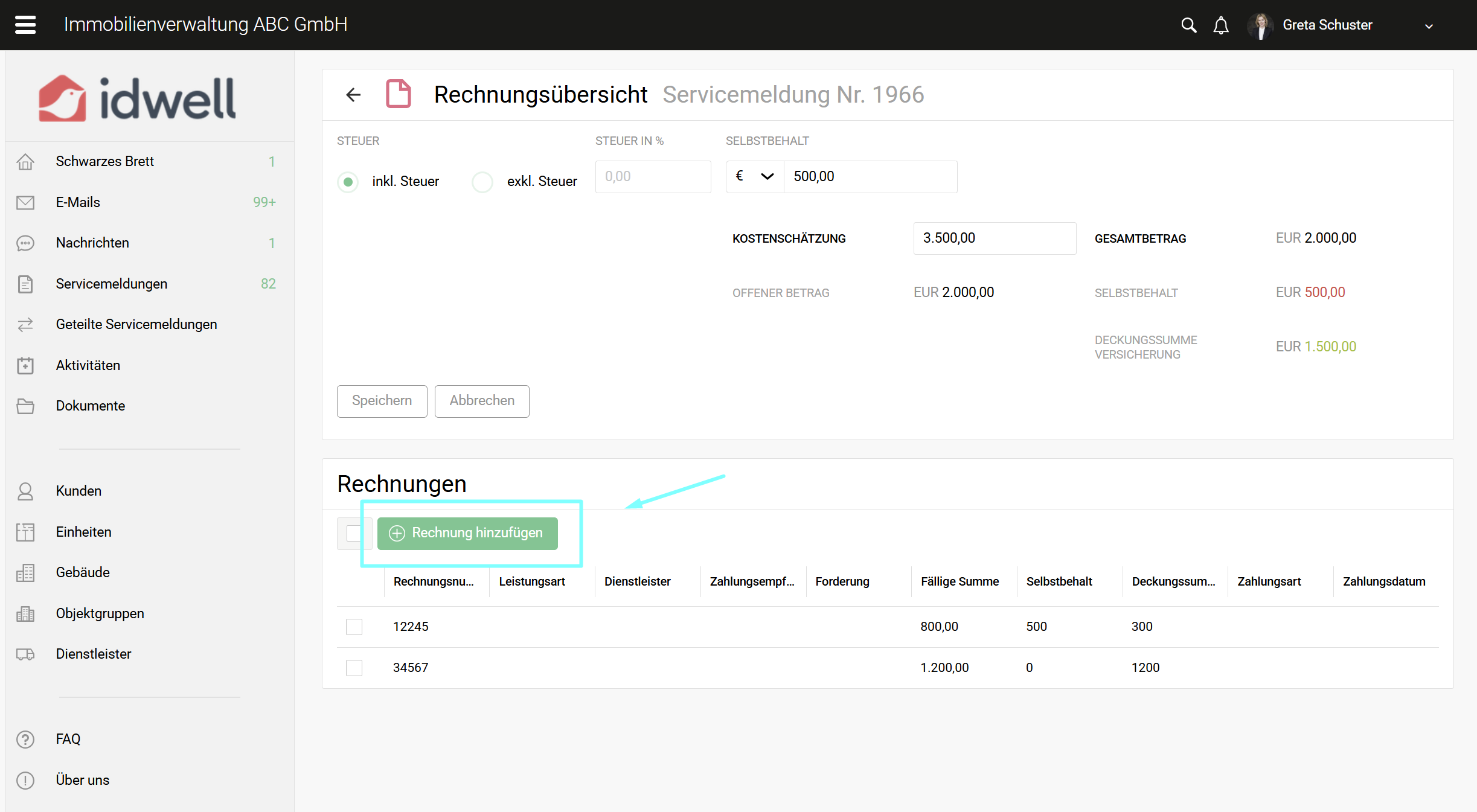
Task: Click the idwell logo
Action: click(x=138, y=98)
